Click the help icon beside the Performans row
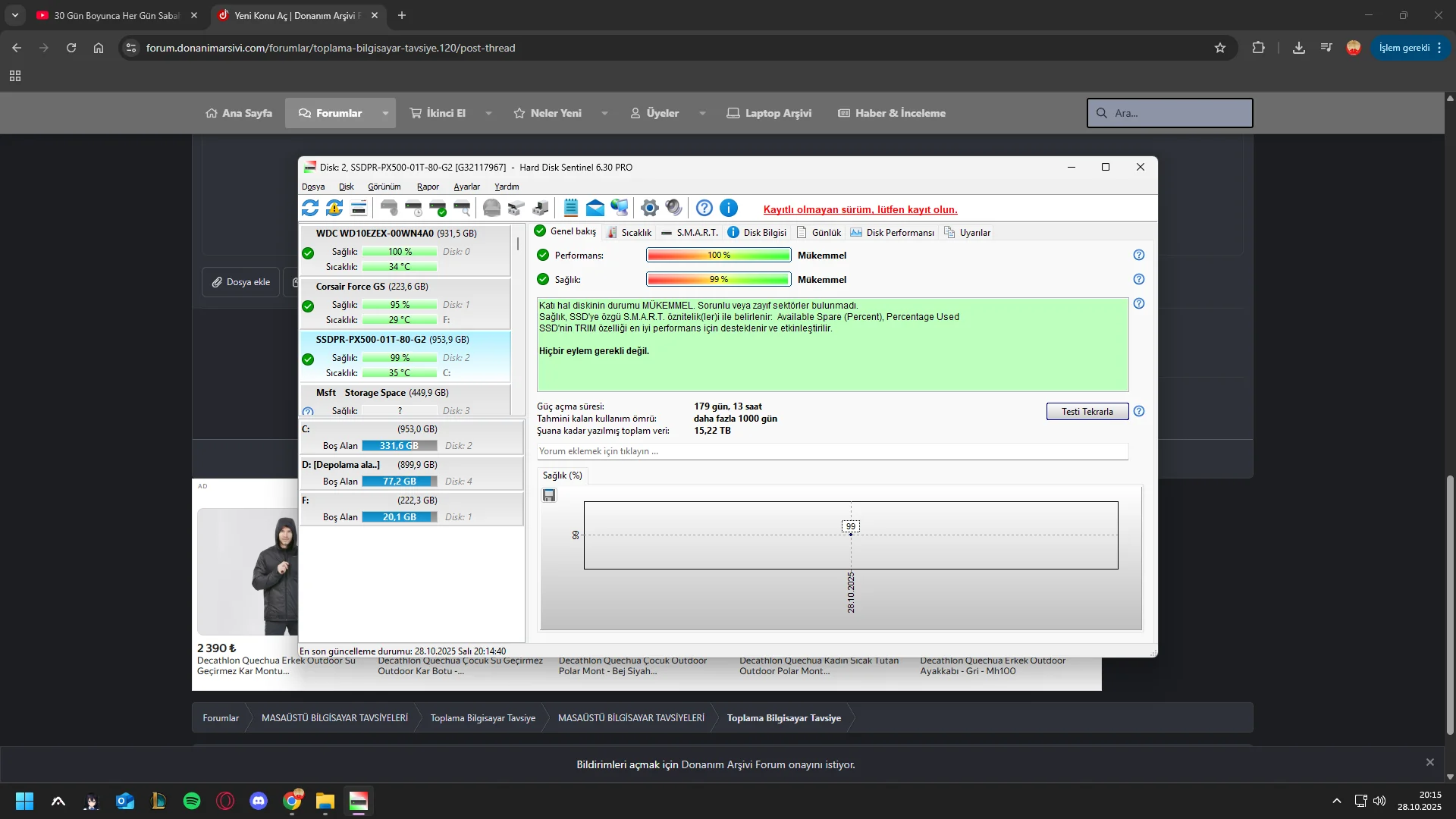Viewport: 1456px width, 819px height. 1138,255
